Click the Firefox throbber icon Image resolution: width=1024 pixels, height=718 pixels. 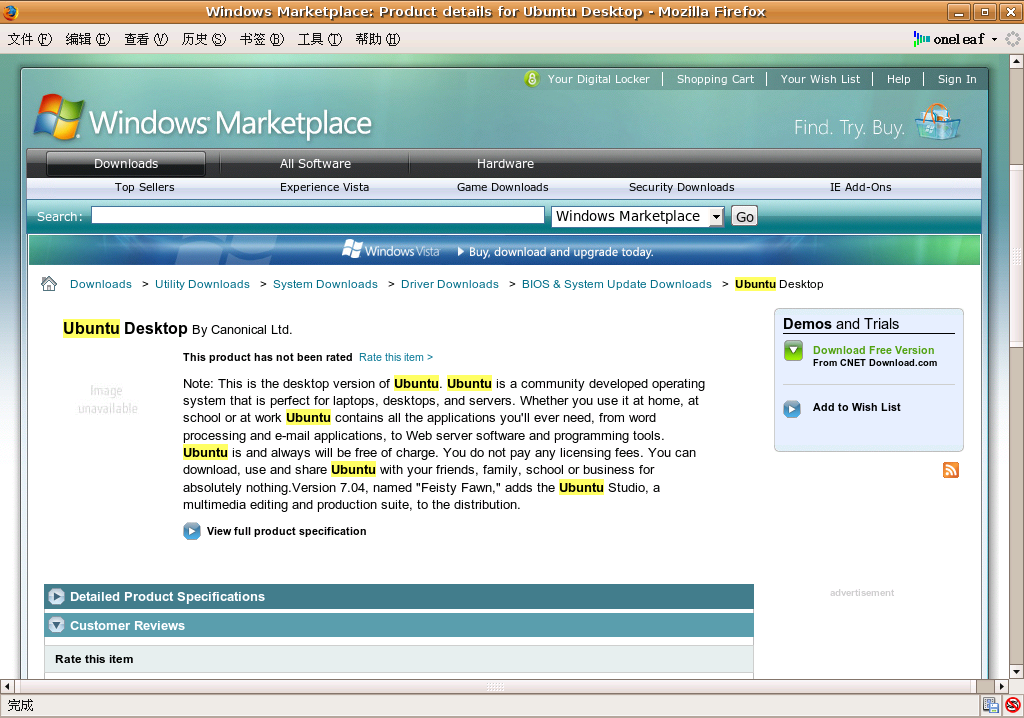(1013, 39)
